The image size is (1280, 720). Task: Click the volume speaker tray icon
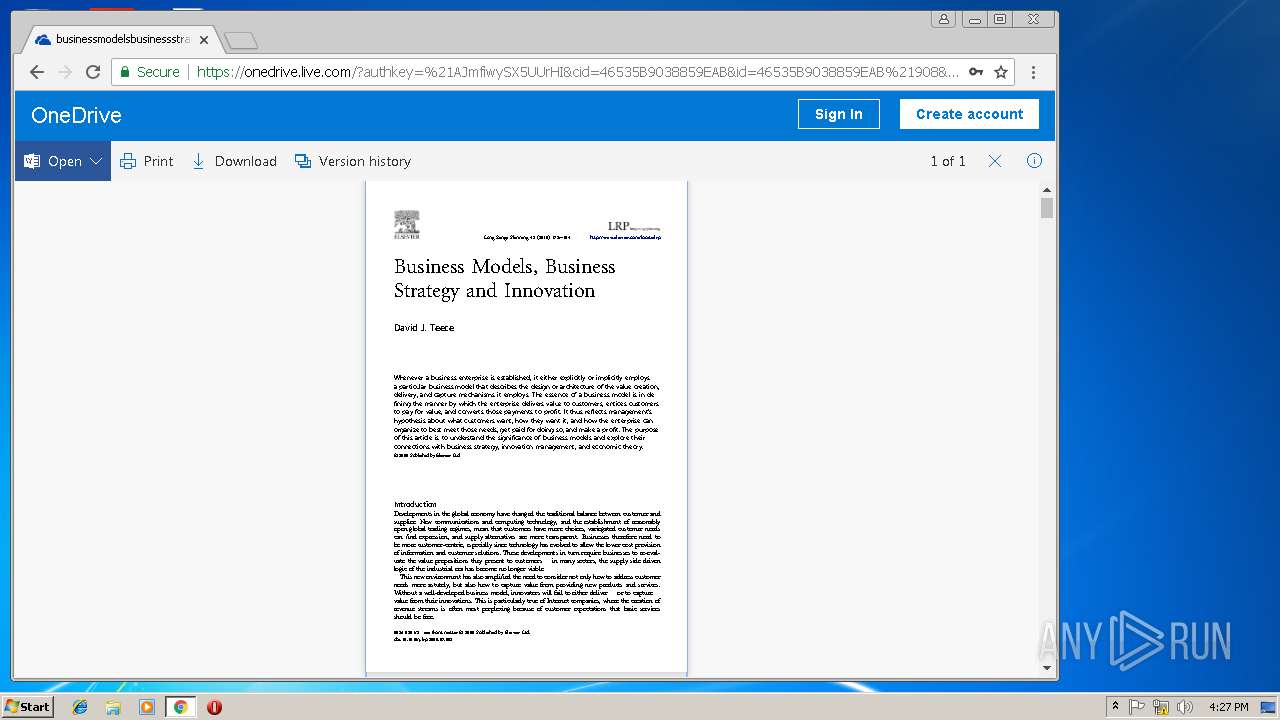click(1185, 707)
